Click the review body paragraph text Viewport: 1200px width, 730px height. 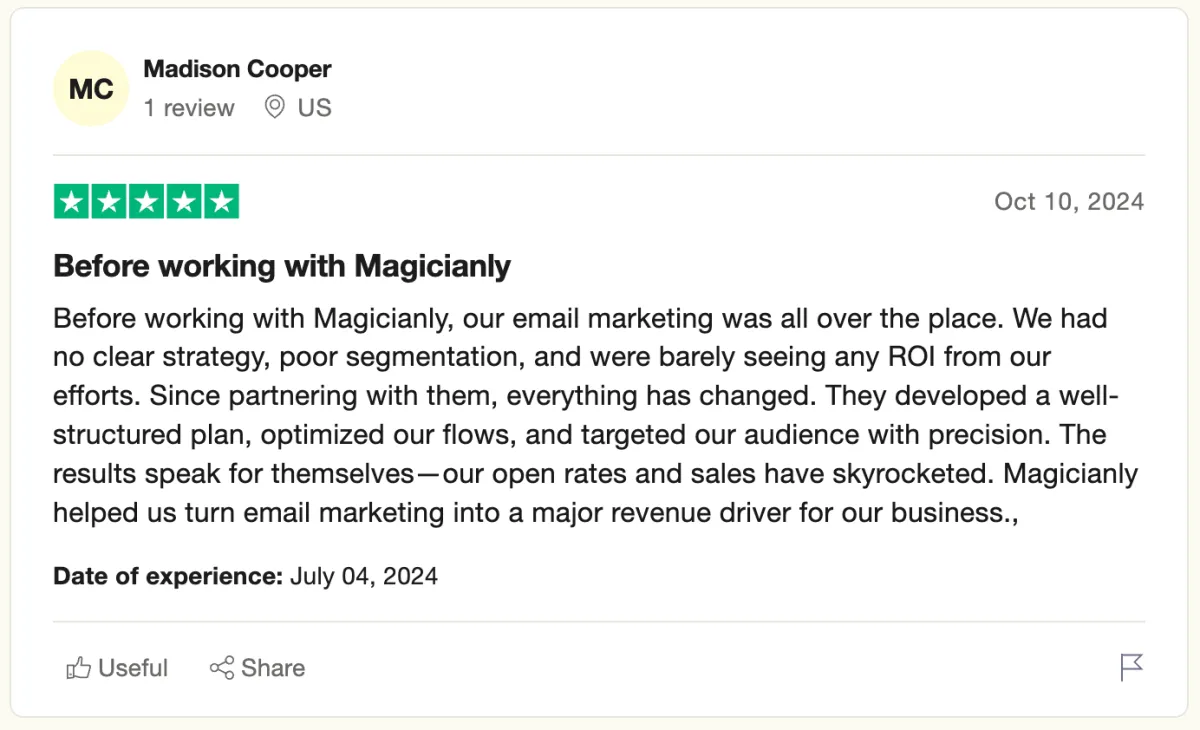[x=595, y=416]
